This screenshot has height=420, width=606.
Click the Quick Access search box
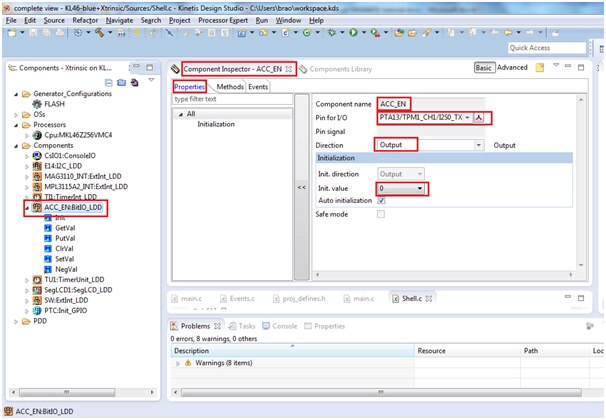pos(547,48)
